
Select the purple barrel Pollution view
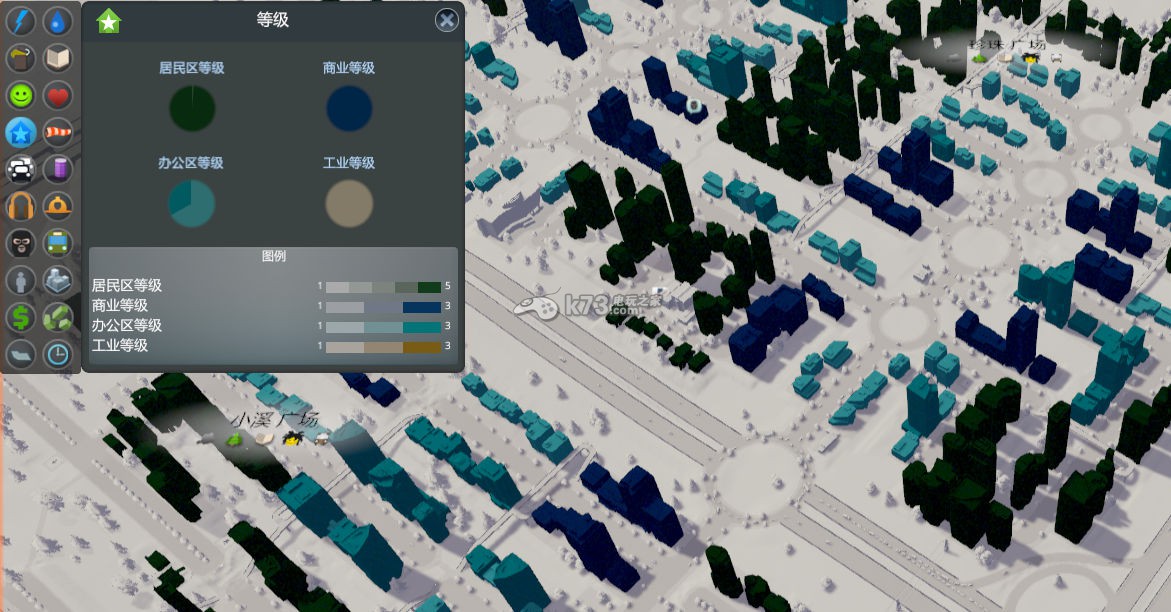[58, 169]
